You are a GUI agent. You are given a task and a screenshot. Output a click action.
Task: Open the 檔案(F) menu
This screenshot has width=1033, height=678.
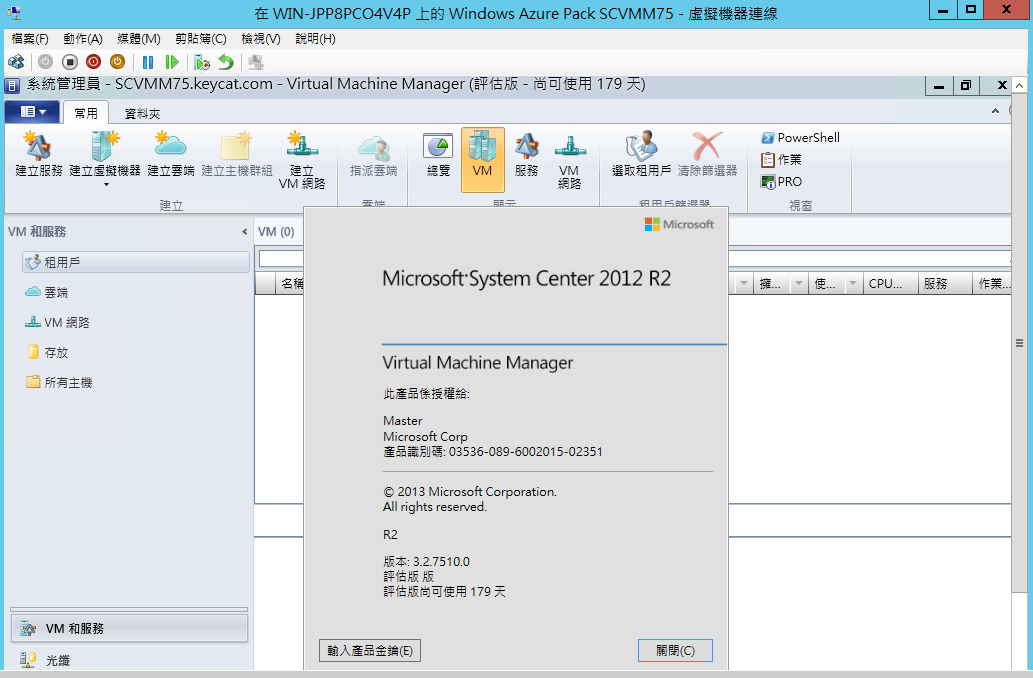click(30, 39)
